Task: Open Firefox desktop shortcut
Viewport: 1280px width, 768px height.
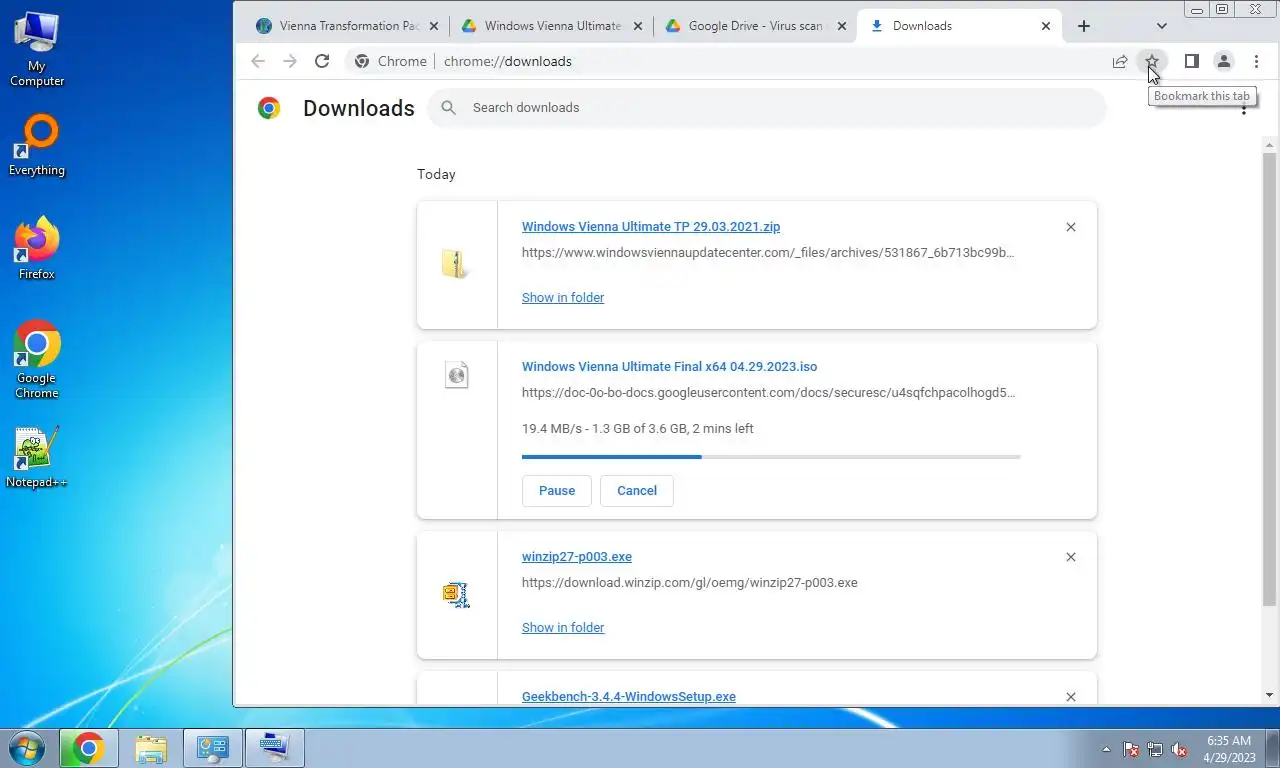Action: pyautogui.click(x=37, y=248)
